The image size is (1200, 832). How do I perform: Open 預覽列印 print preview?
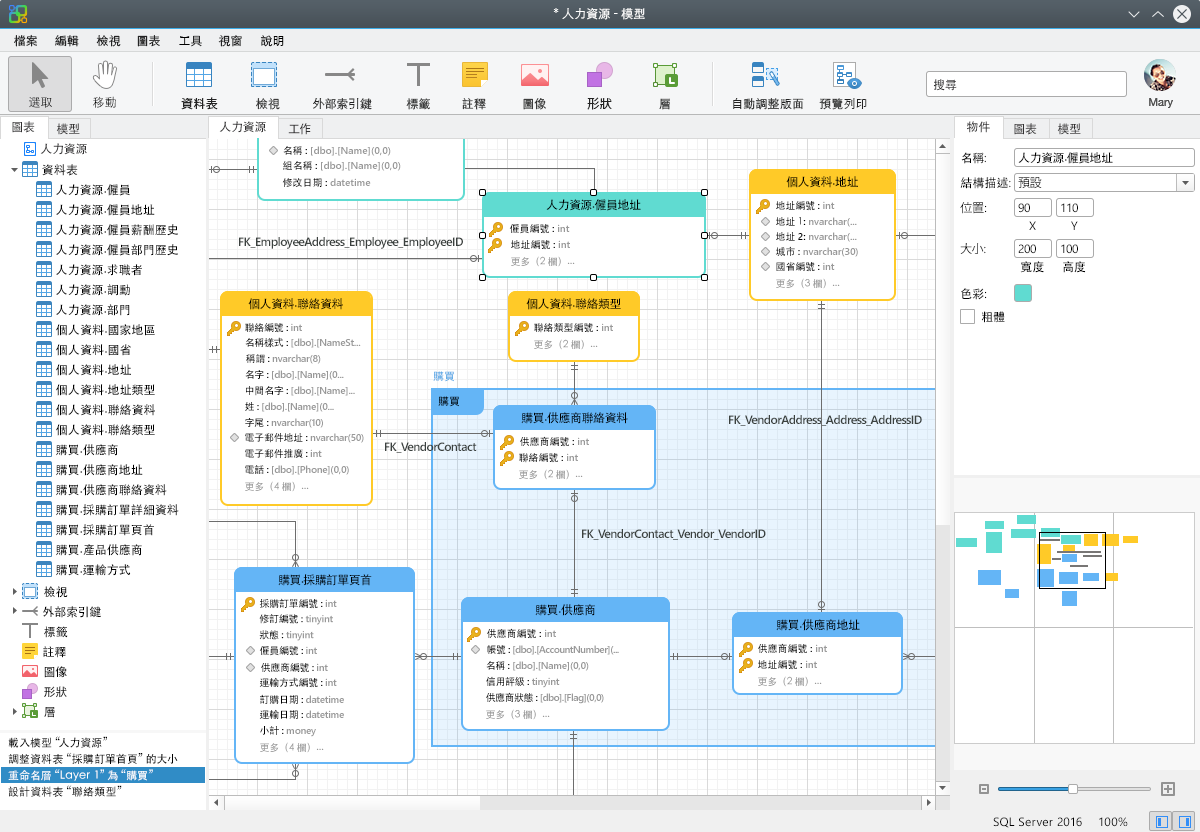843,83
